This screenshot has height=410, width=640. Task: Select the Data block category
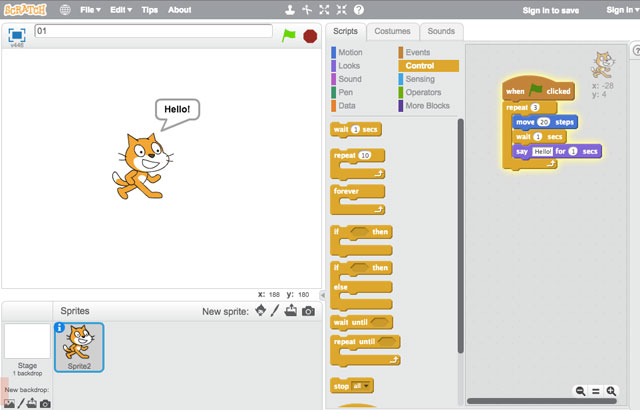343,106
